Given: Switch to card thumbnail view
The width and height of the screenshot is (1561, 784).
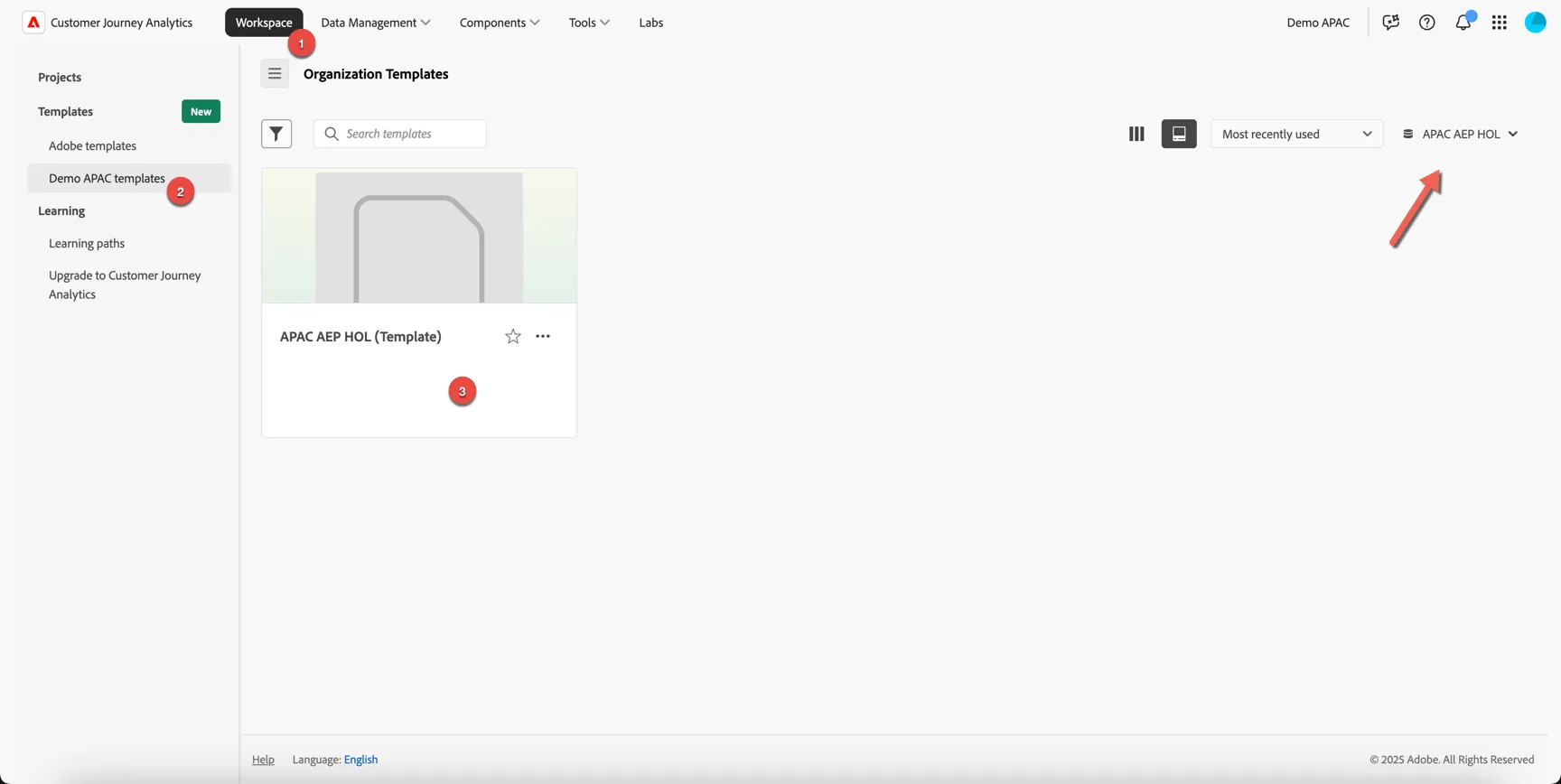Looking at the screenshot, I should pos(1179,134).
